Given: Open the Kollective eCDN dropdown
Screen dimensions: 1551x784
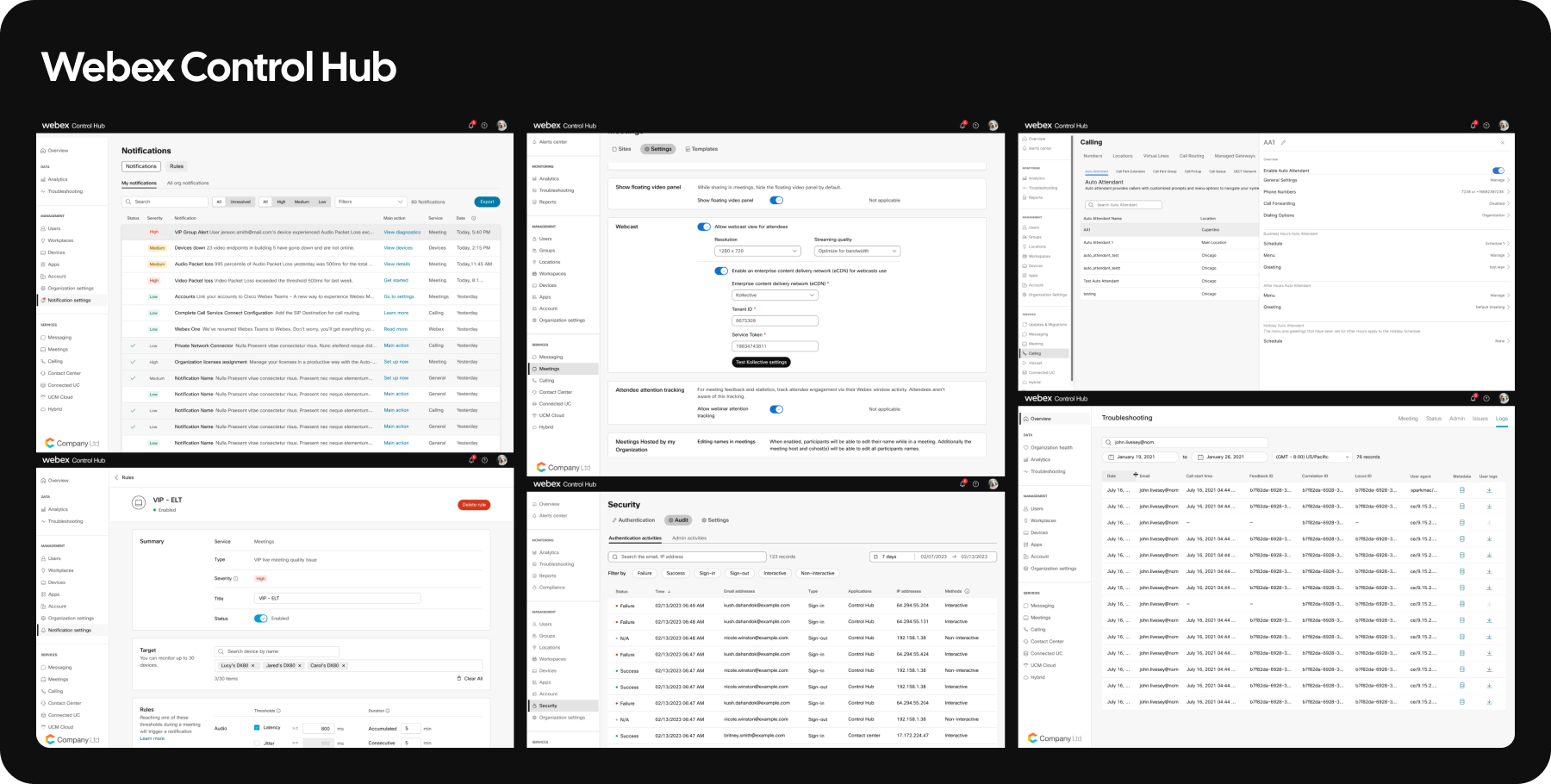Looking at the screenshot, I should [775, 295].
